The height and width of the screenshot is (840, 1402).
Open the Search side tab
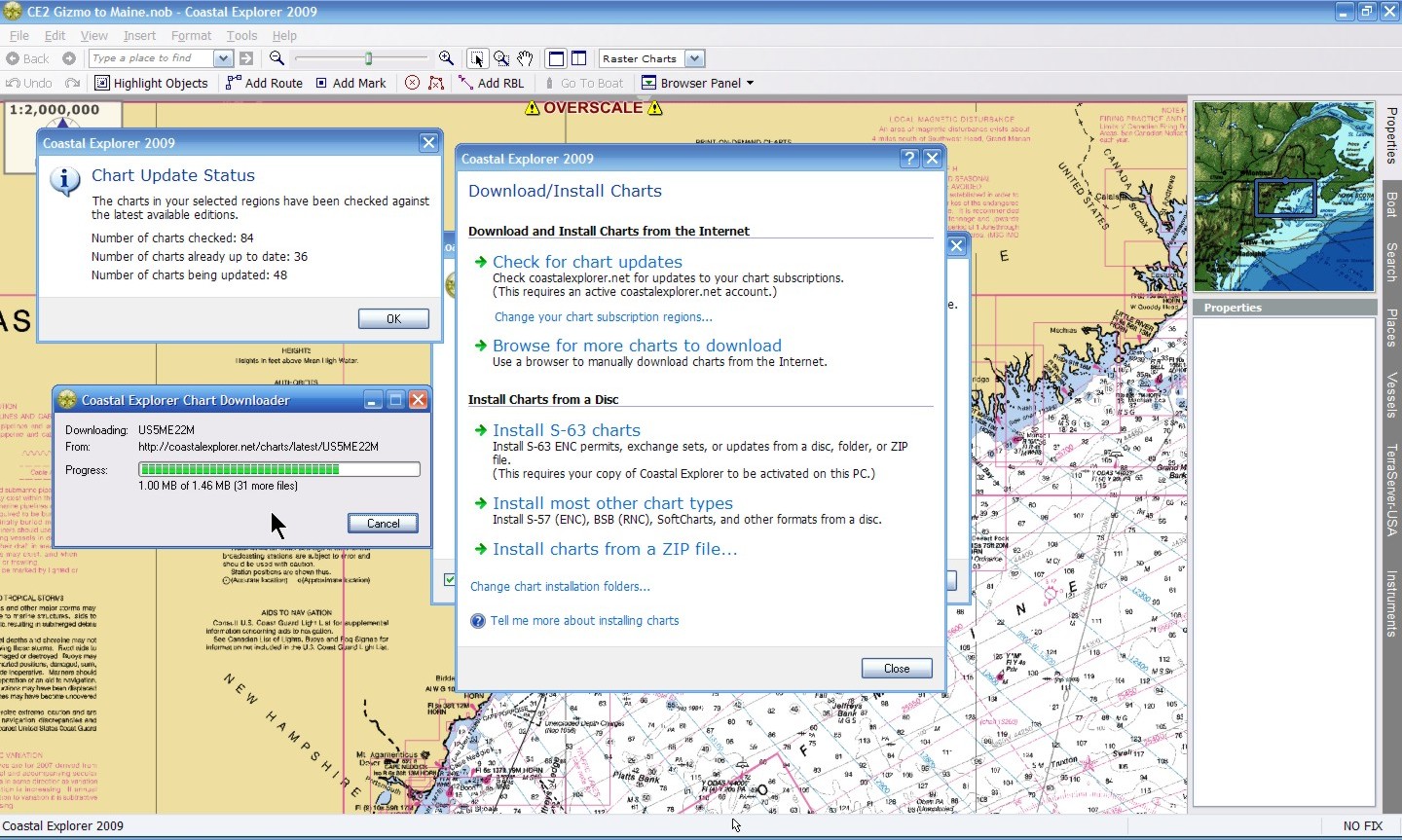point(1391,262)
